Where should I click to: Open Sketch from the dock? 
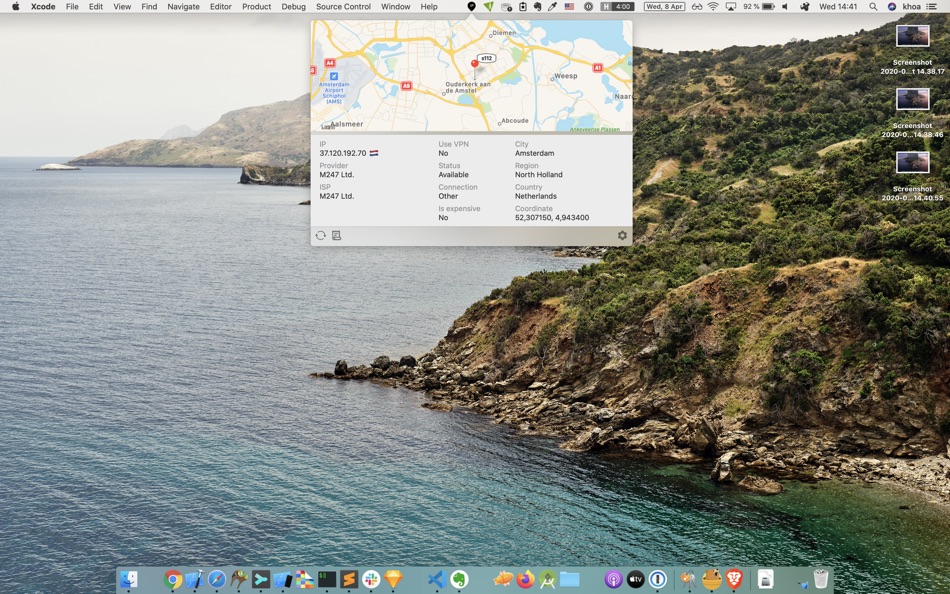[393, 579]
